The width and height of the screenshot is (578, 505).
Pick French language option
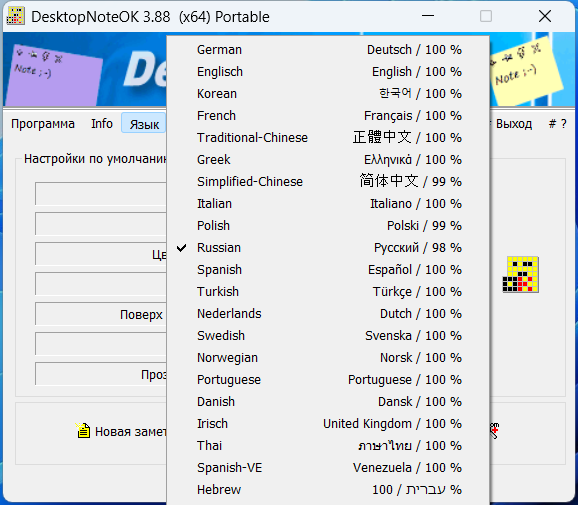328,116
